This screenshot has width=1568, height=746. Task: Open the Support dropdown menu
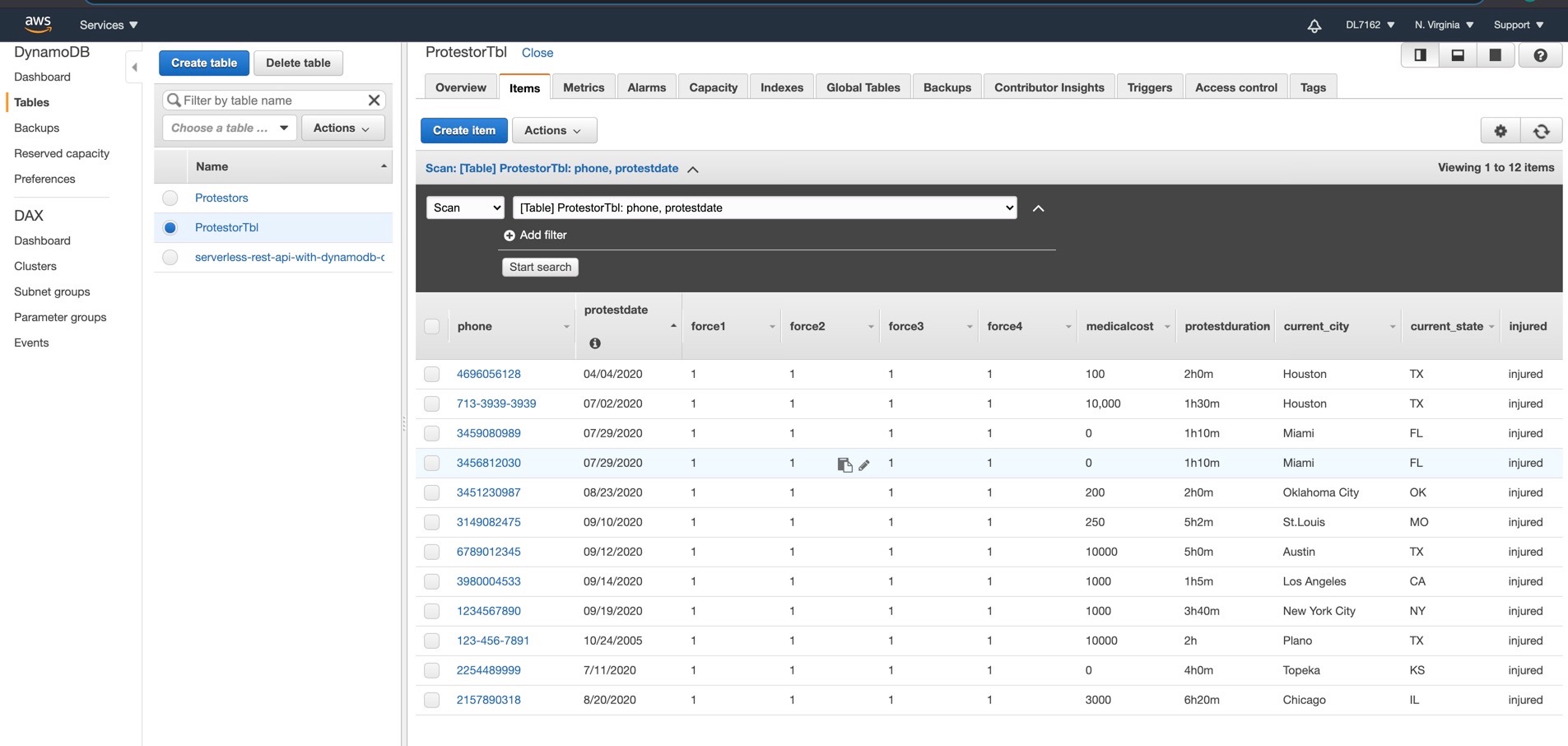[1519, 25]
